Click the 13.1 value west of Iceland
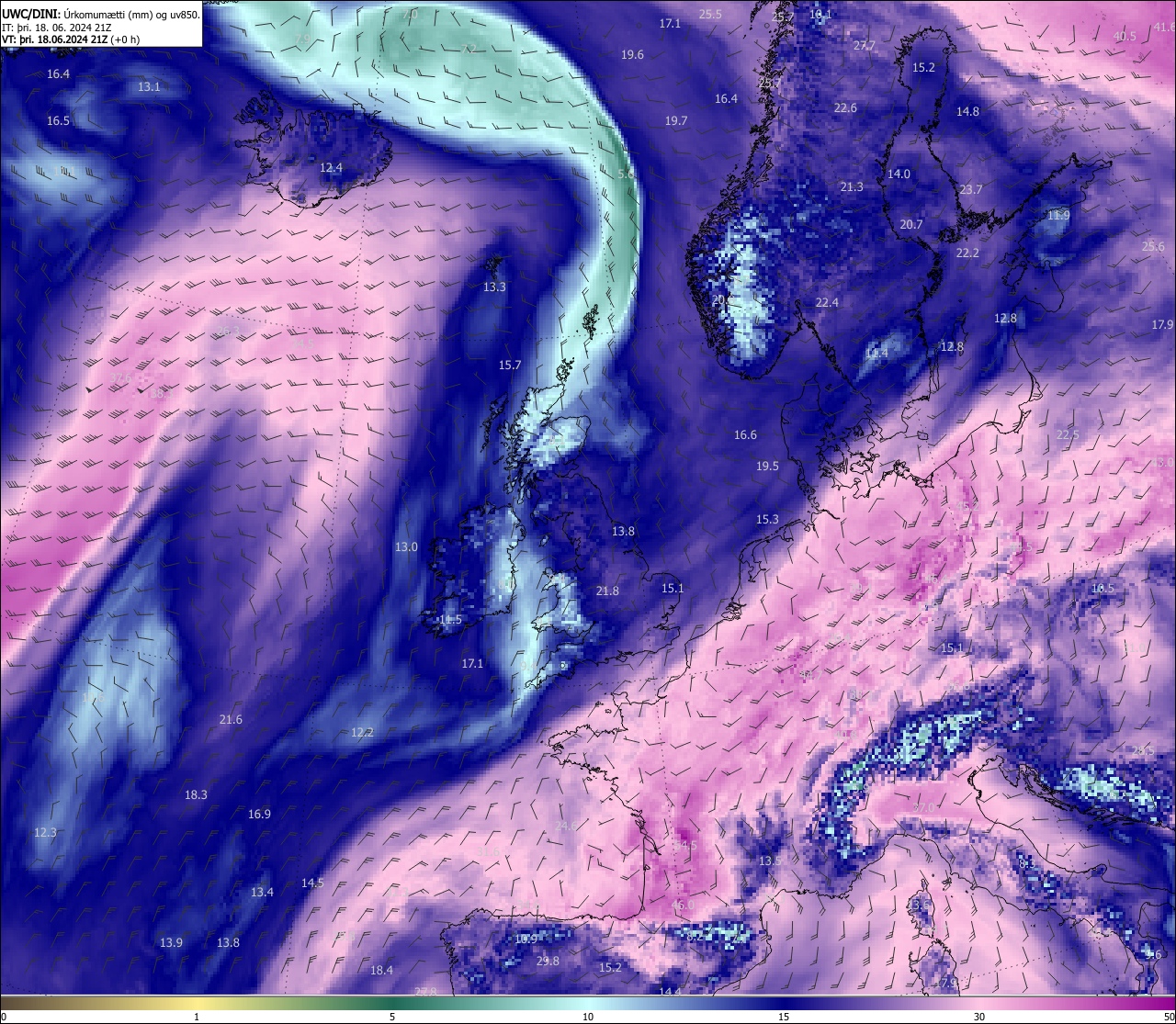 pyautogui.click(x=149, y=87)
